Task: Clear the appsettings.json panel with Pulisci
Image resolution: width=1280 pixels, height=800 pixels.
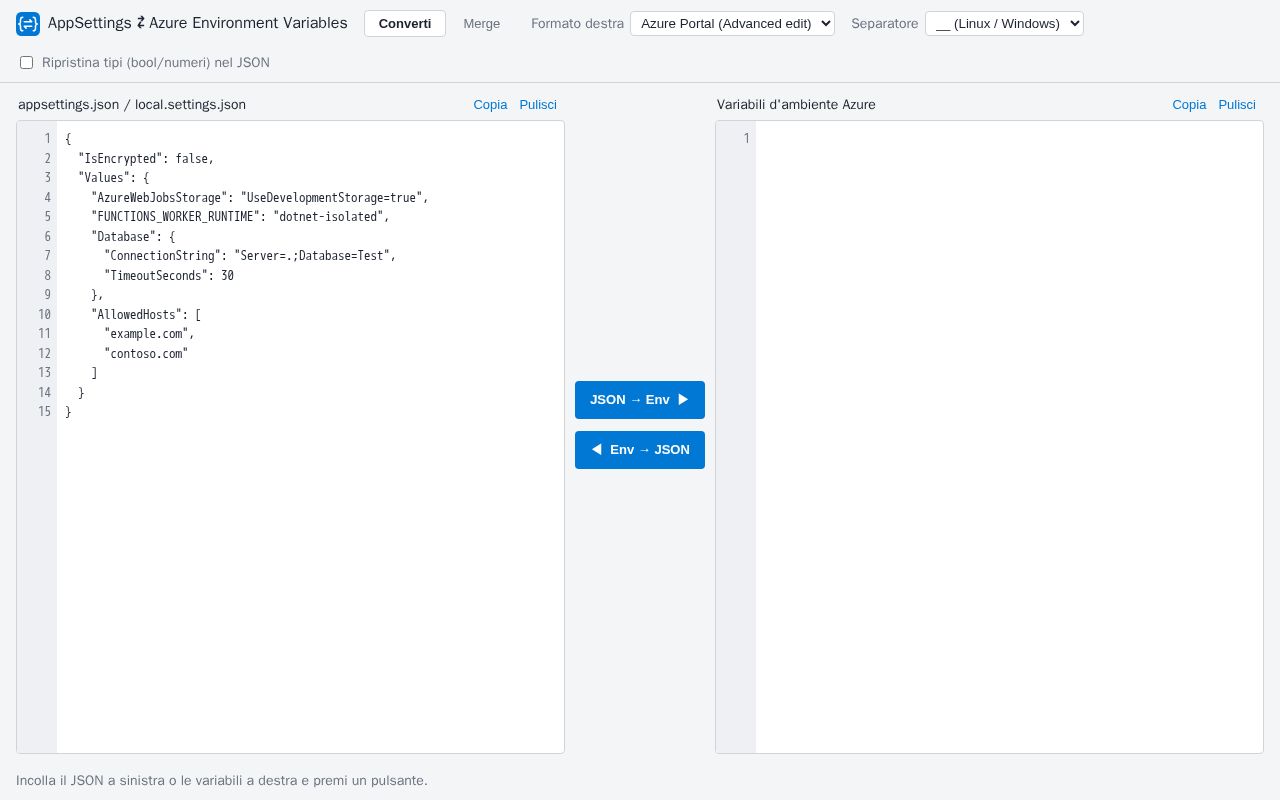Action: coord(538,104)
